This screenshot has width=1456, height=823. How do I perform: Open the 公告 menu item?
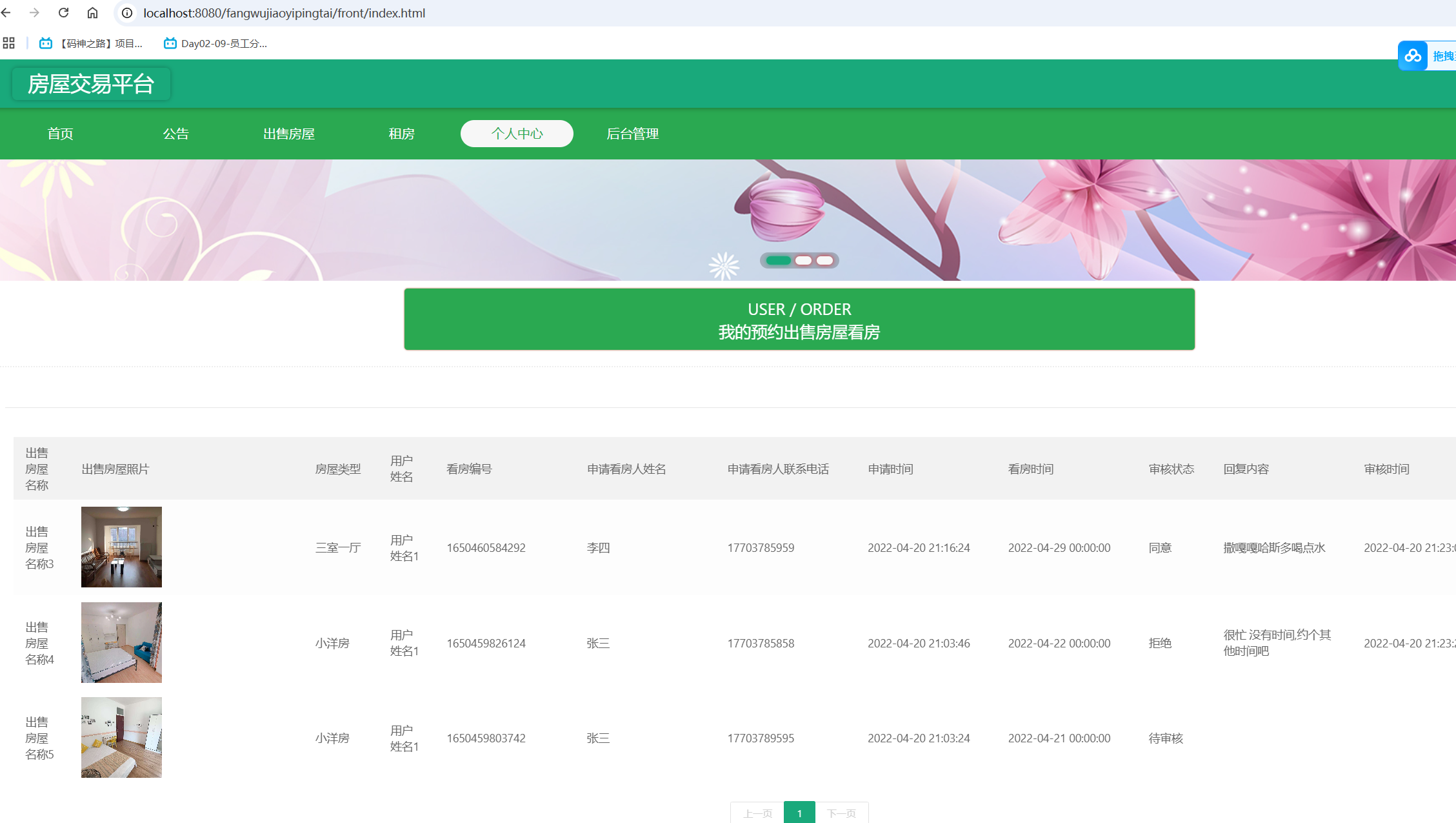coord(175,134)
